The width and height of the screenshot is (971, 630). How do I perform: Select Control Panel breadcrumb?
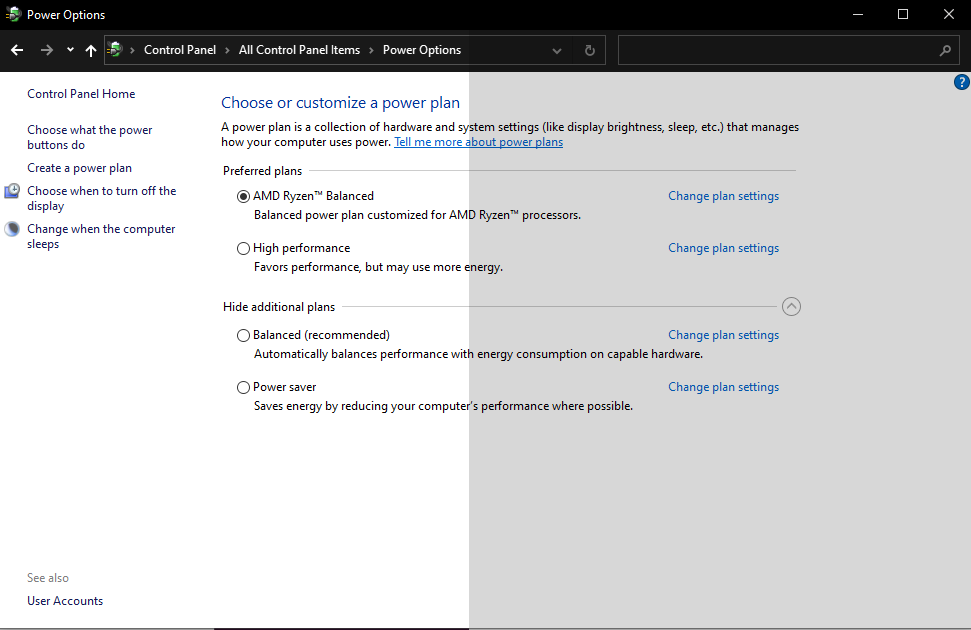pyautogui.click(x=180, y=50)
